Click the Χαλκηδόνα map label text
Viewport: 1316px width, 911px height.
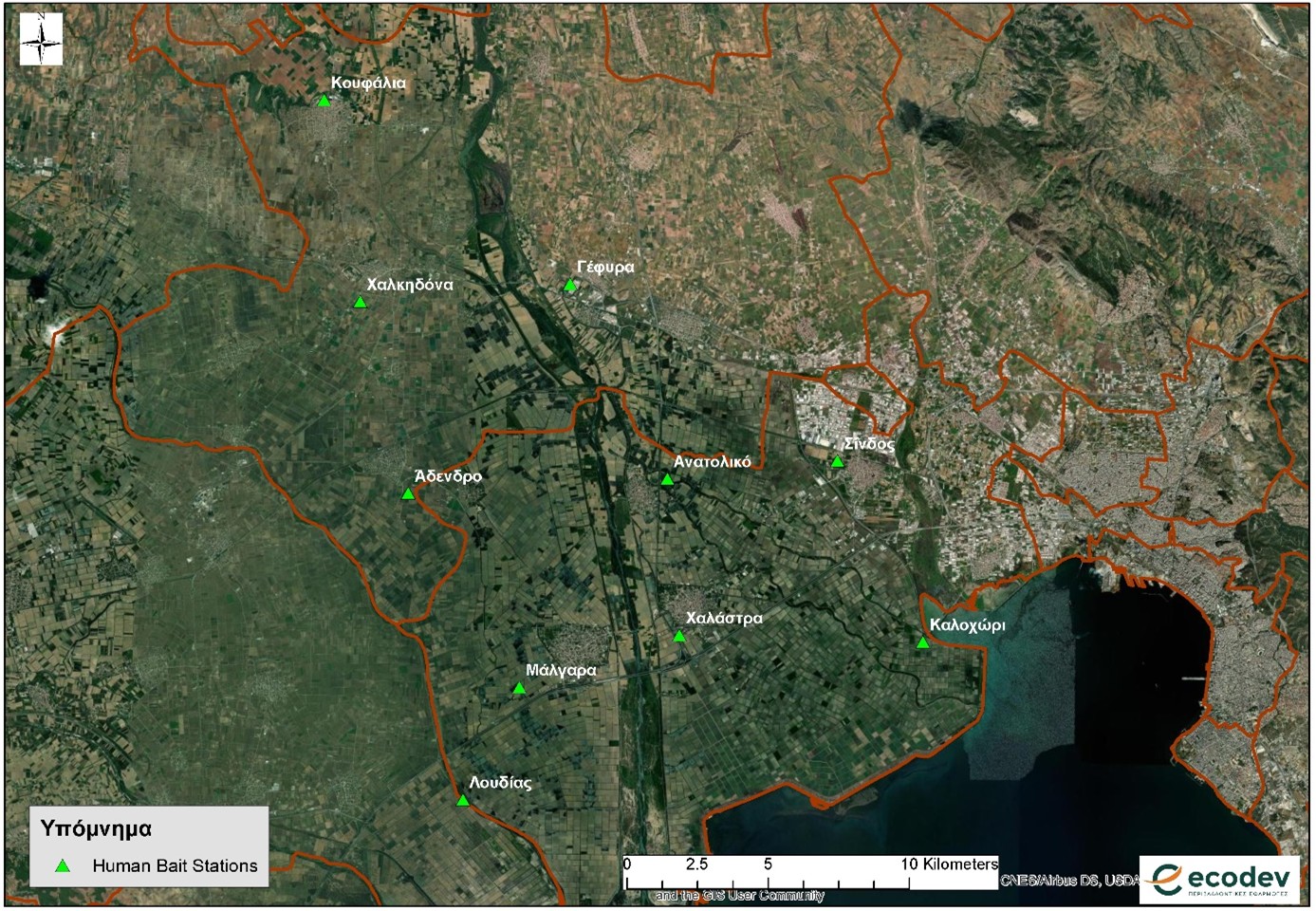coord(410,285)
